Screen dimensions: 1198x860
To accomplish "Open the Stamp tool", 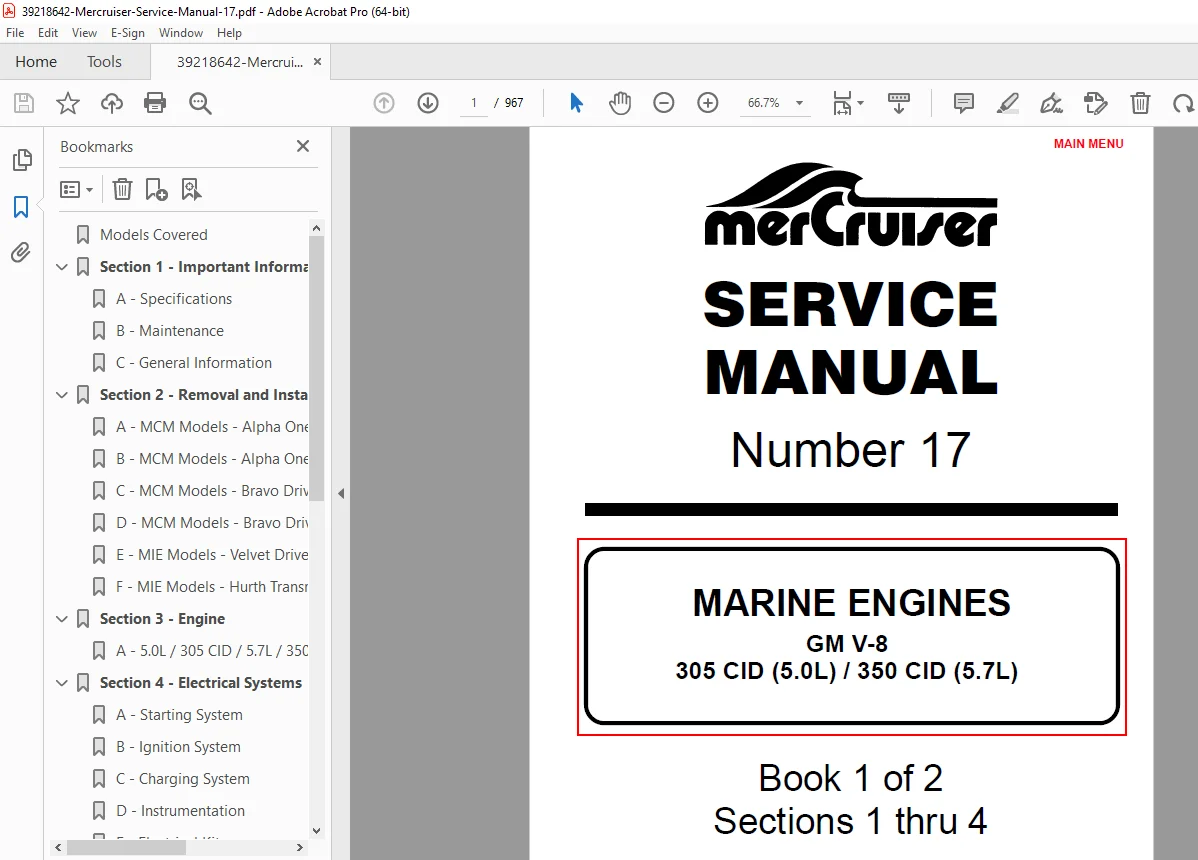I will point(1096,102).
